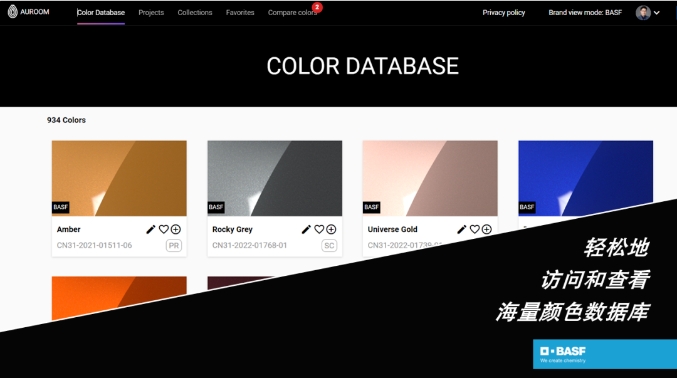Screen dimensions: 677x378
Task: Add Rocky Grey using plus icon
Action: (x=331, y=229)
